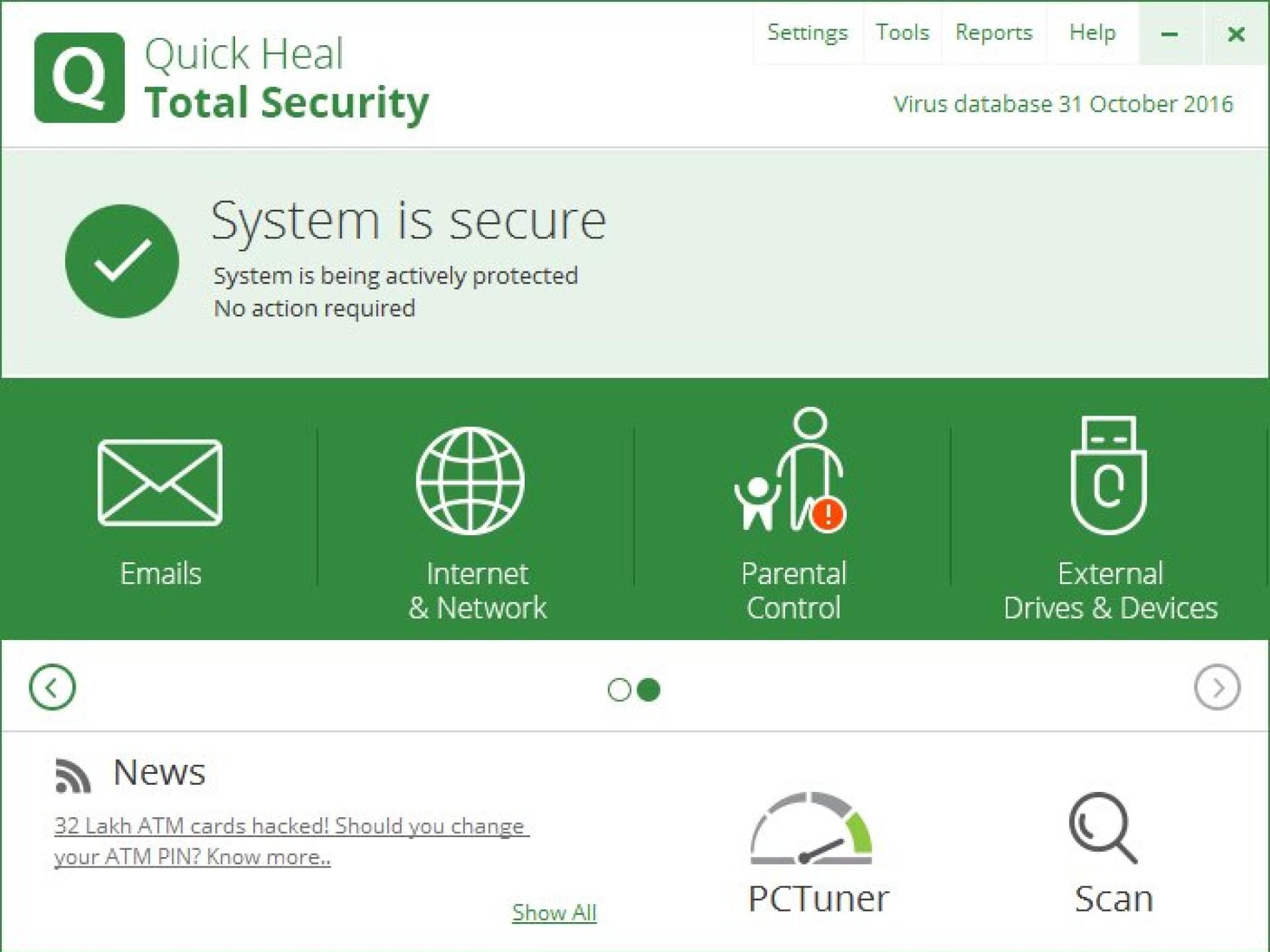Click the Emails label
The width and height of the screenshot is (1270, 952).
click(160, 573)
